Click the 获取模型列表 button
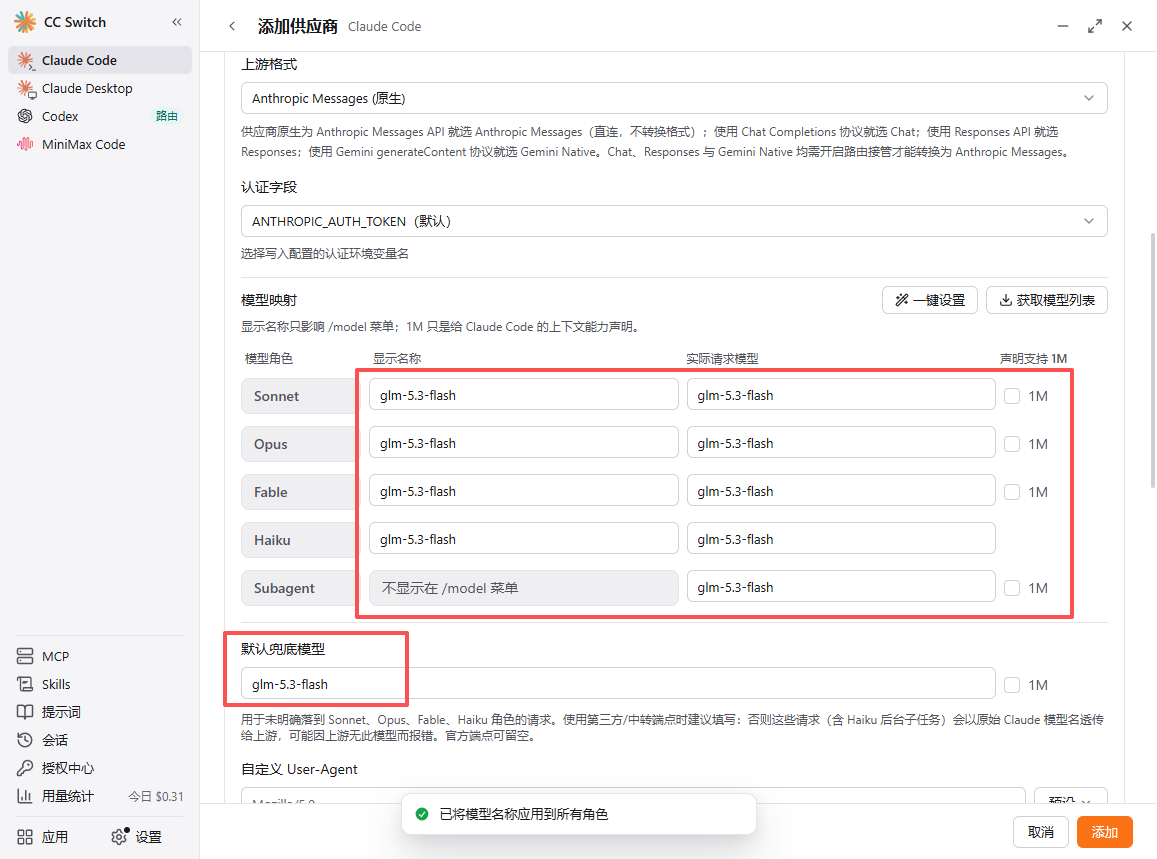The height and width of the screenshot is (859, 1157). pyautogui.click(x=1046, y=300)
